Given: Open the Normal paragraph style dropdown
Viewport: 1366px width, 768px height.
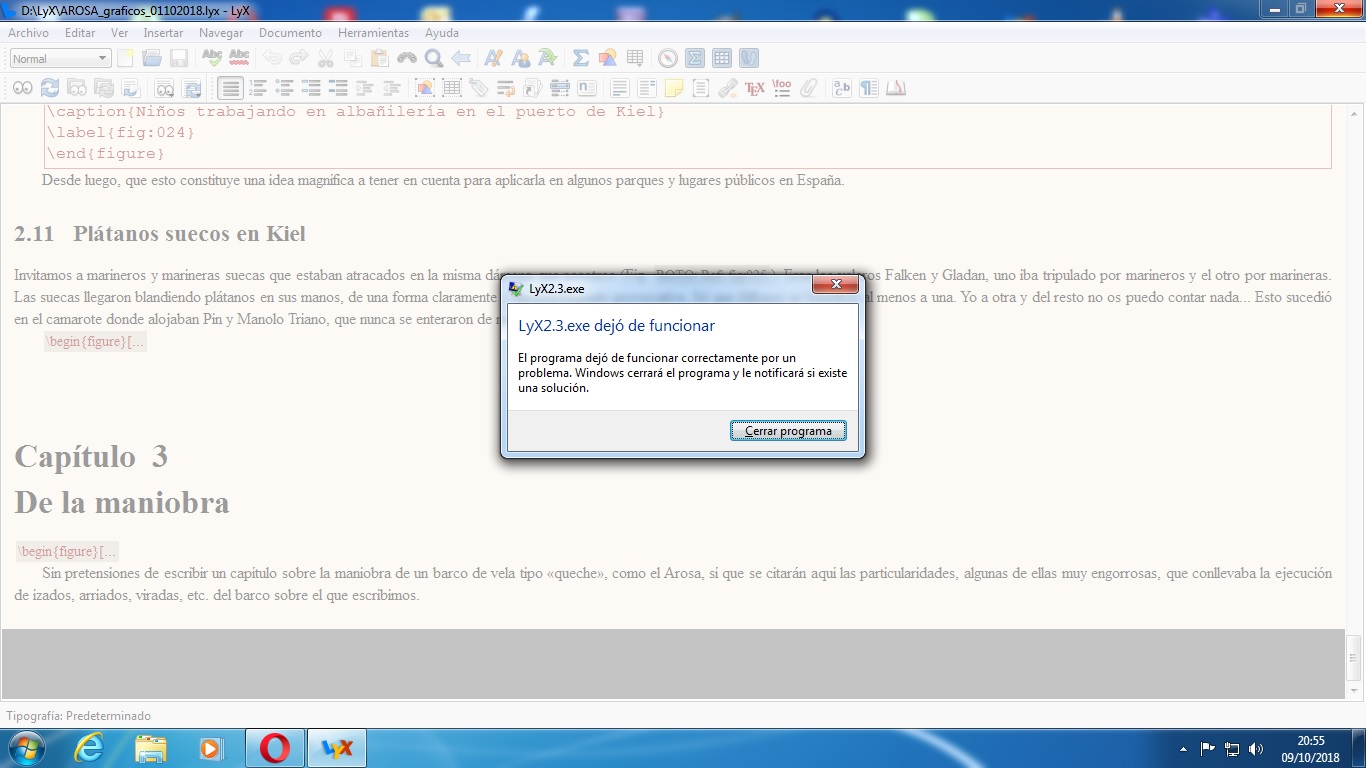Looking at the screenshot, I should 60,58.
